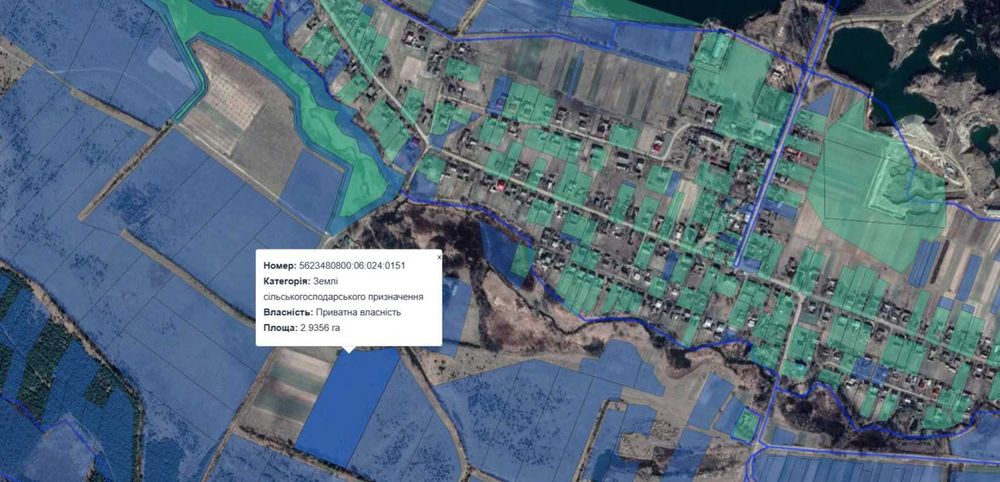Click 'сільськогосподарського призначення' text line
The width and height of the screenshot is (1000, 482).
(343, 297)
